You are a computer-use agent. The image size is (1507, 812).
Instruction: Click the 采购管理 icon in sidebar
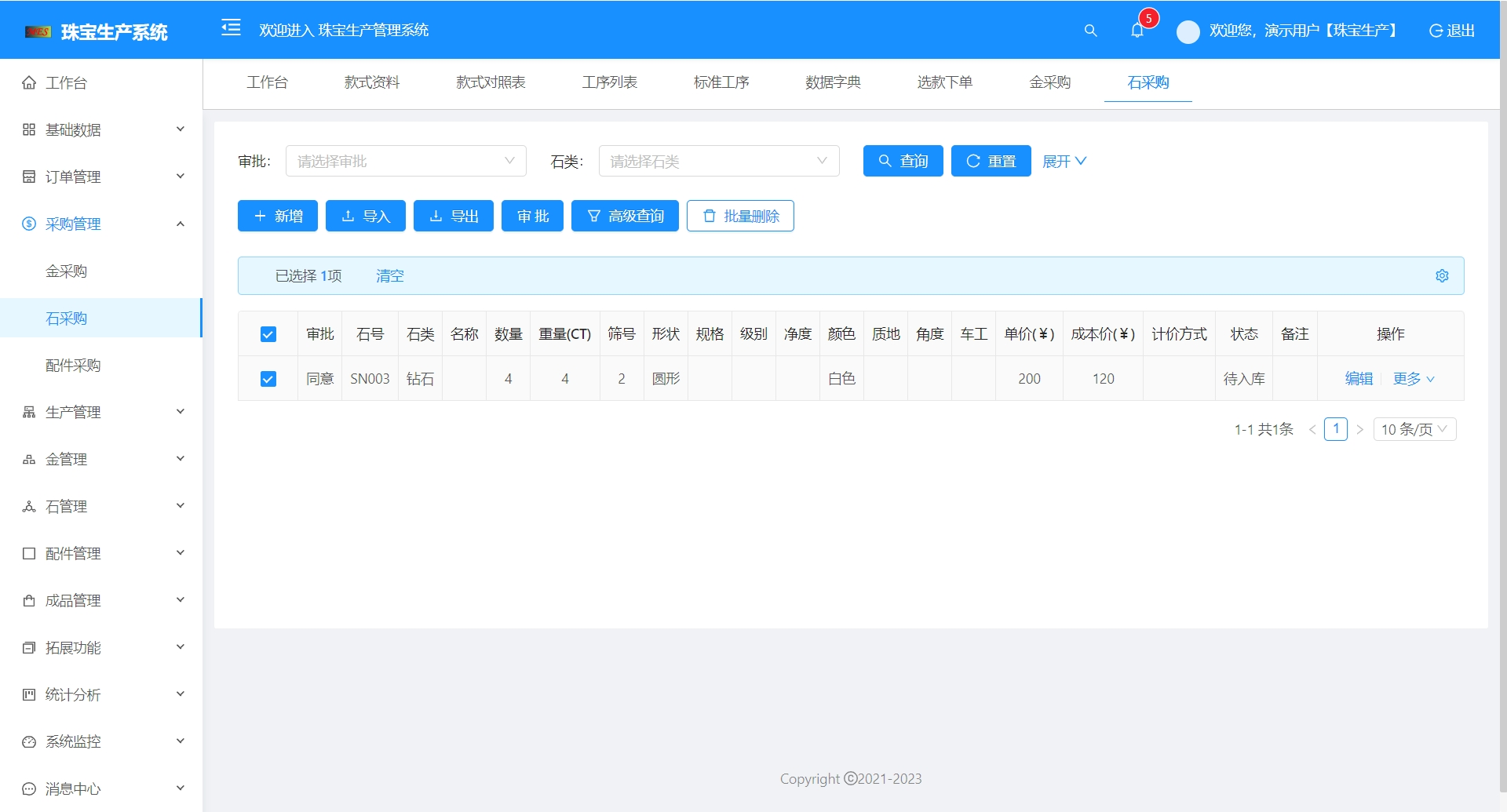(28, 224)
